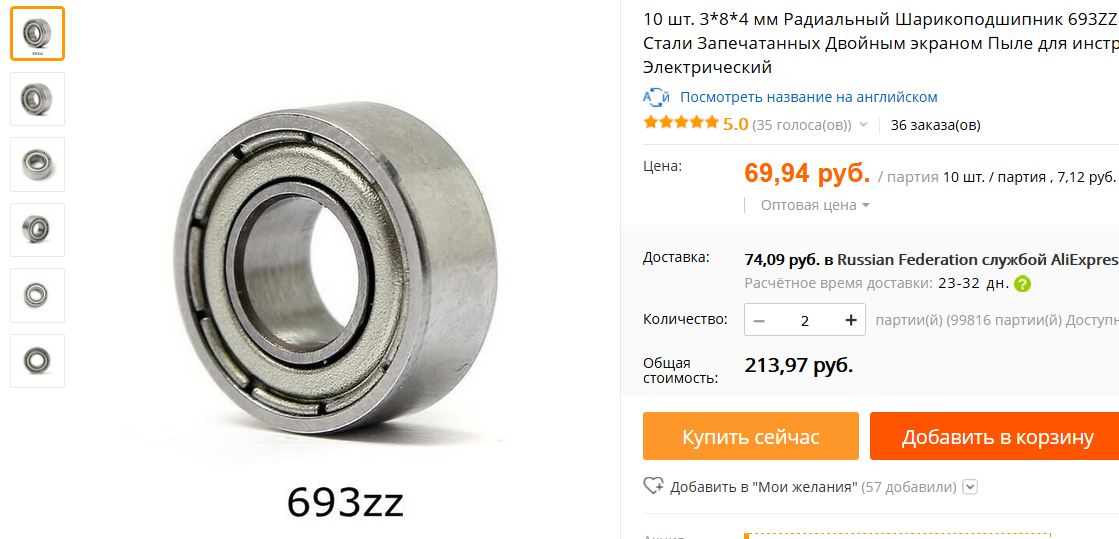Expand the ratings breakdown arrow next to votes

[863, 125]
